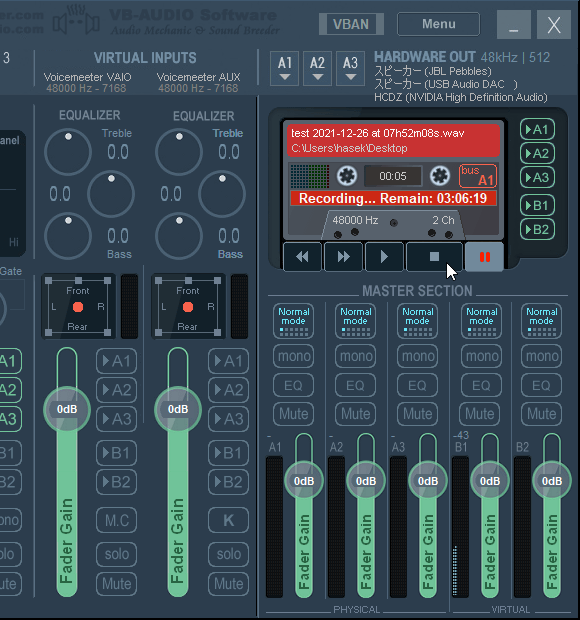580x620 pixels.
Task: Click the right cassette reel
Action: point(440,176)
